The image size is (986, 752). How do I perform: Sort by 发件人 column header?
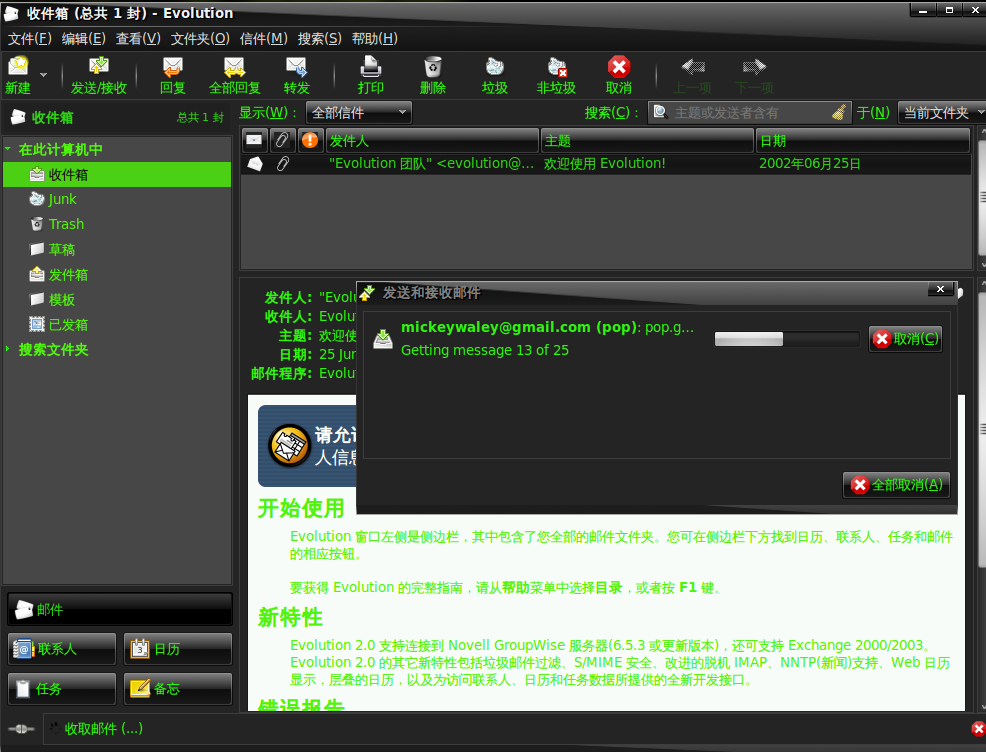tap(433, 140)
